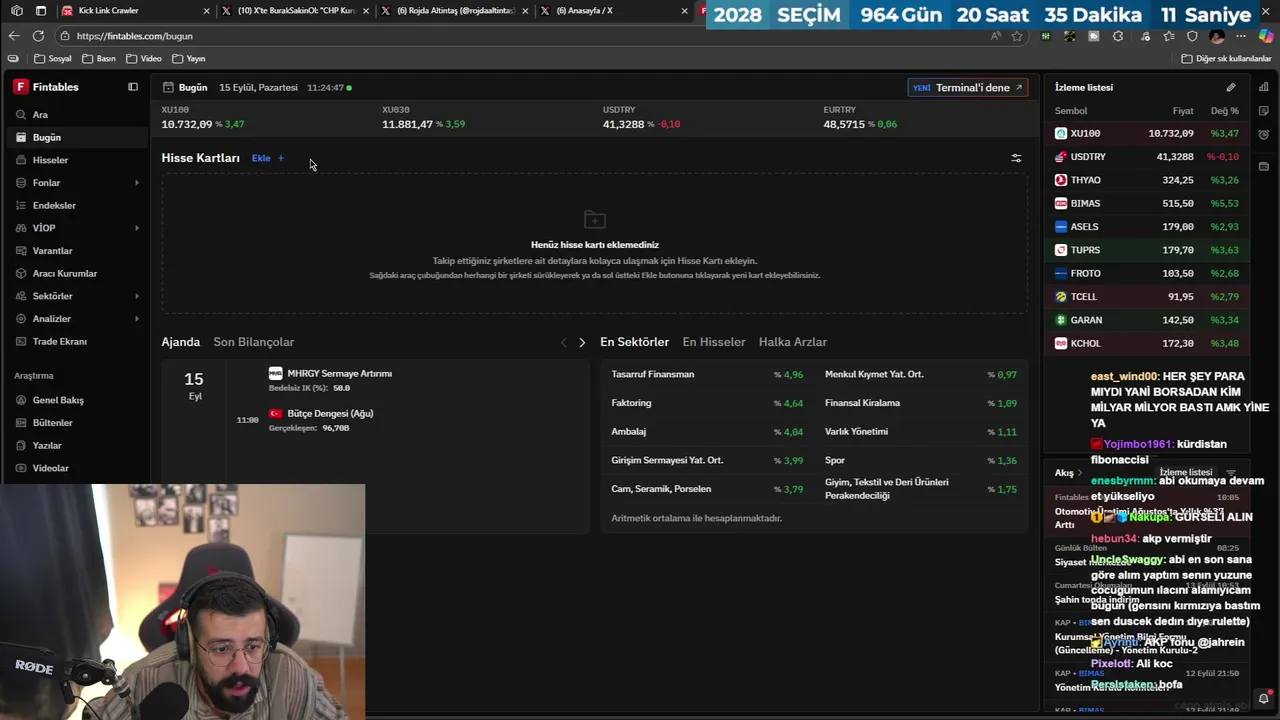Click the browser back arrow

coord(13,36)
